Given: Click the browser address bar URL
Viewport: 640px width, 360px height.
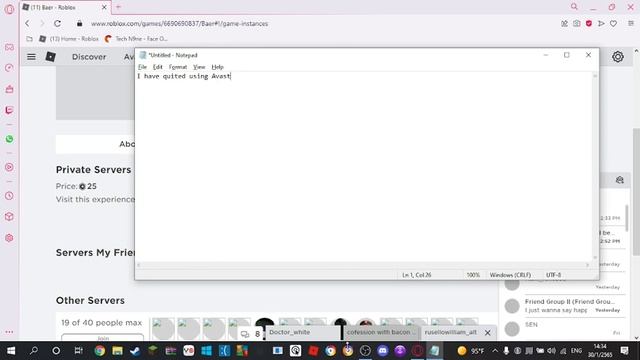Looking at the screenshot, I should (180, 24).
